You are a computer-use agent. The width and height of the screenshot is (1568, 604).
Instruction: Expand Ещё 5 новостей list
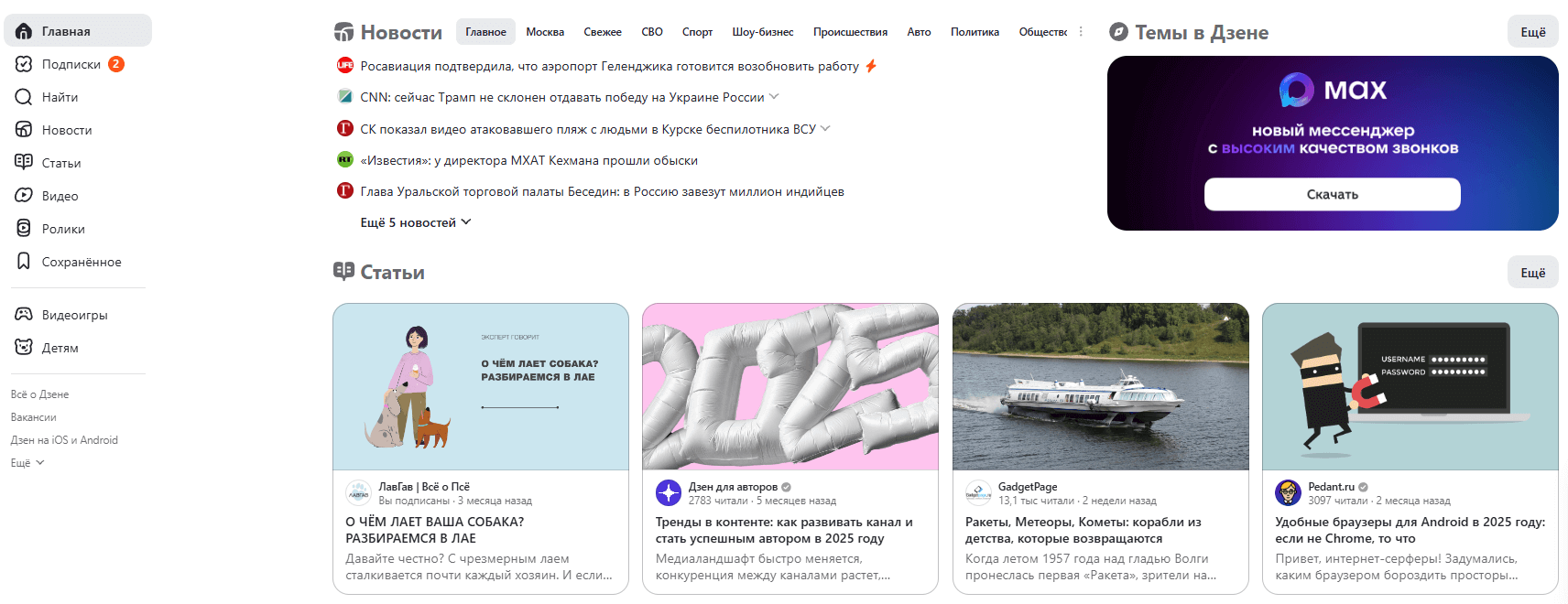(416, 222)
